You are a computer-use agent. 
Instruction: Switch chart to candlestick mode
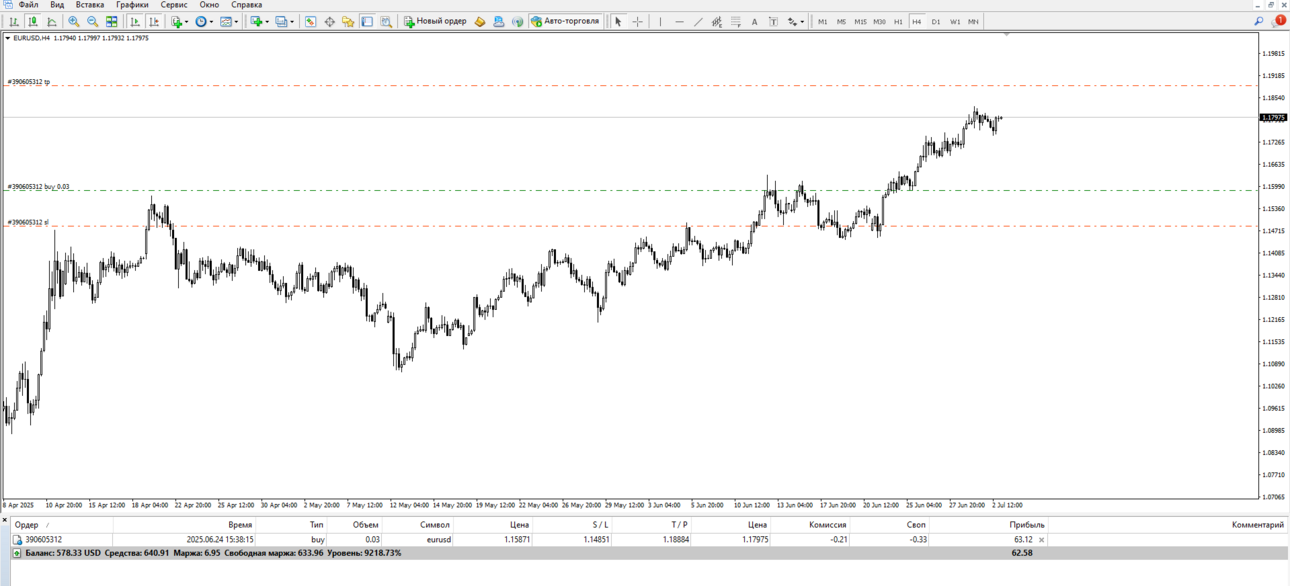(33, 21)
